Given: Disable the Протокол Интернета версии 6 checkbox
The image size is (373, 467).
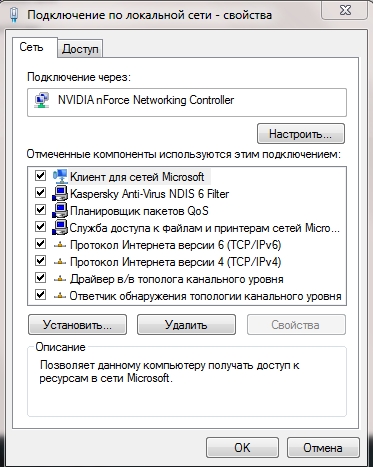Looking at the screenshot, I should point(41,244).
